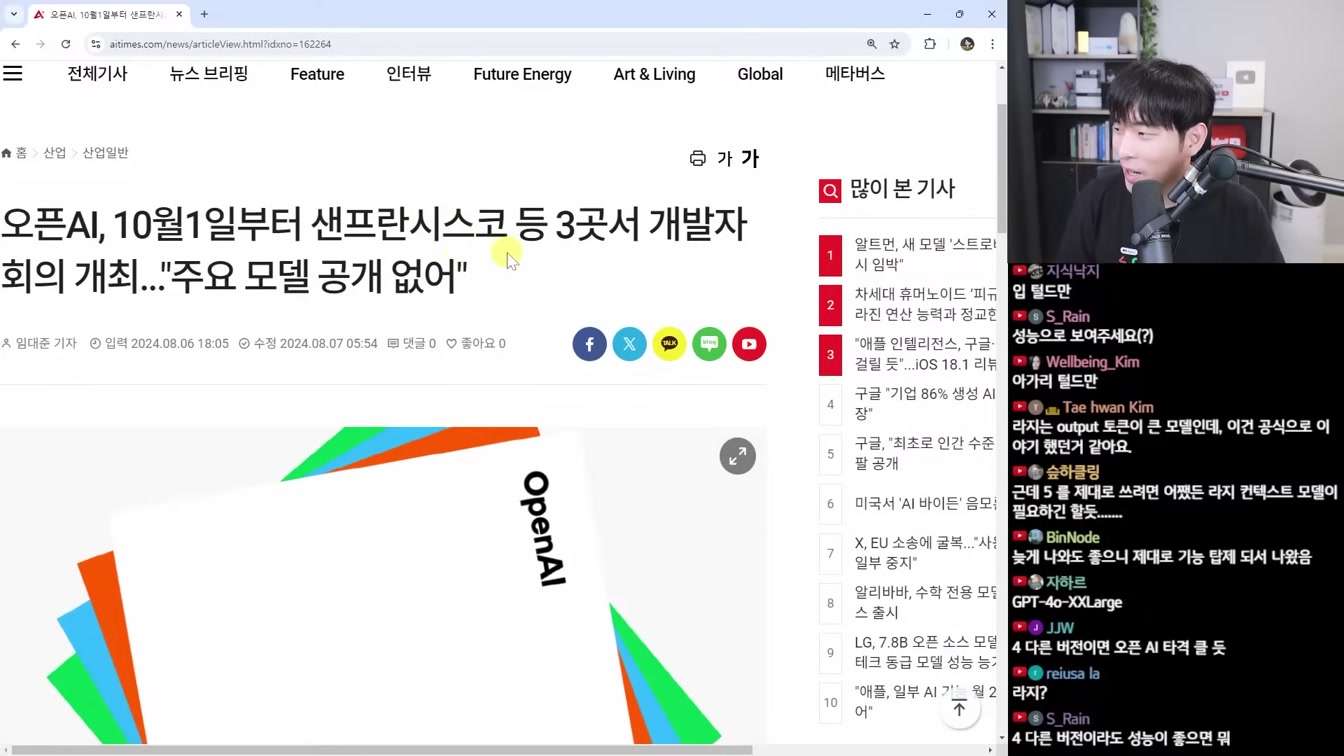Click chat username Wellbeing_Kim
The width and height of the screenshot is (1344, 756).
[1092, 362]
